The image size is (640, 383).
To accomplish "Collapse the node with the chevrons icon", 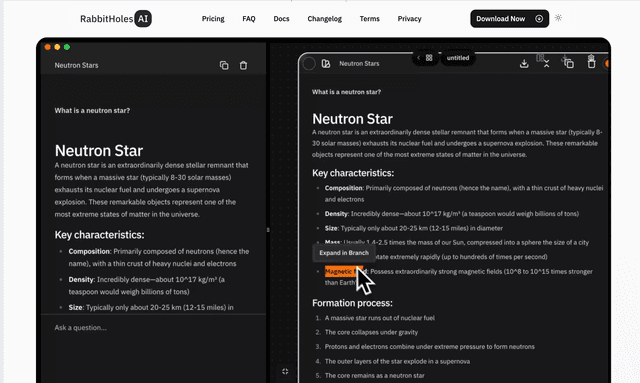I will point(546,64).
